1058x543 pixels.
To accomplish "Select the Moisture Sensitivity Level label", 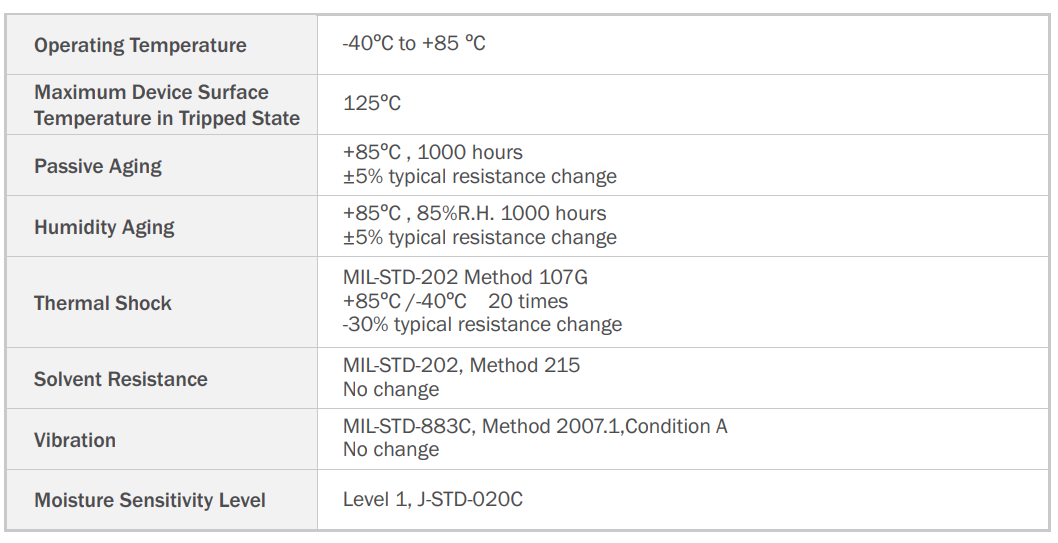I will coord(150,500).
